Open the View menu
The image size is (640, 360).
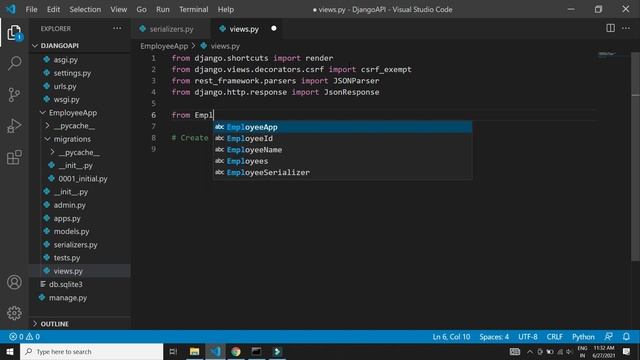(118, 9)
